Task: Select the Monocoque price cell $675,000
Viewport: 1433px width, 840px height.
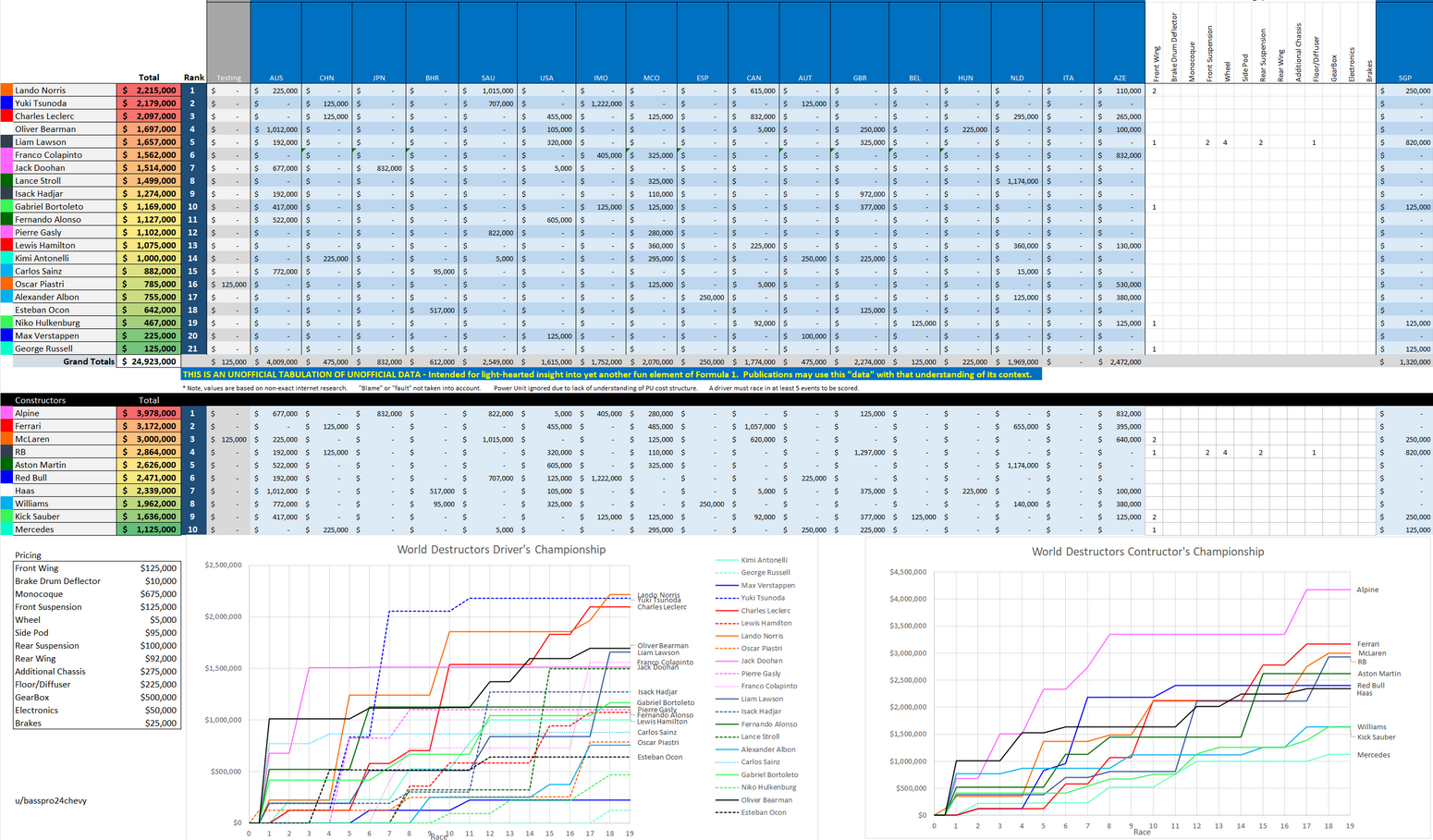Action: click(x=157, y=594)
